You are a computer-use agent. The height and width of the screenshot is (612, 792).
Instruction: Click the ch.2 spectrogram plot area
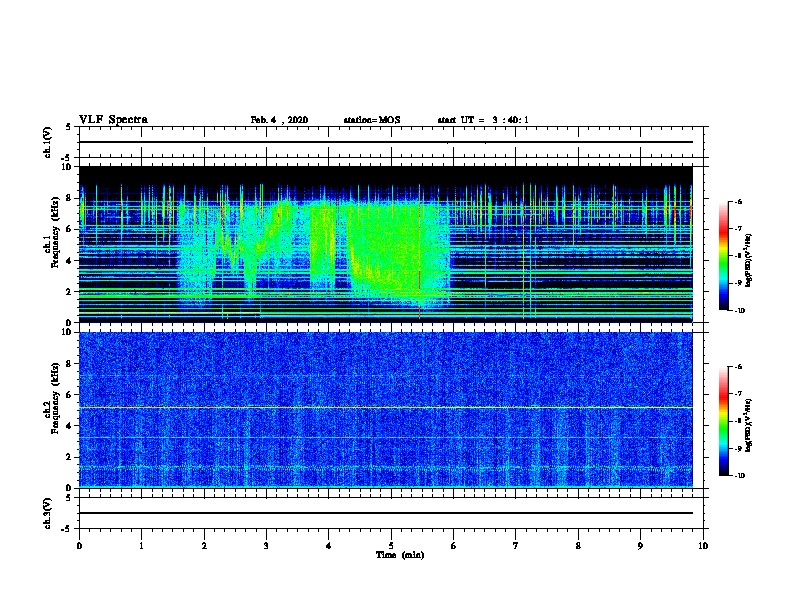point(385,410)
